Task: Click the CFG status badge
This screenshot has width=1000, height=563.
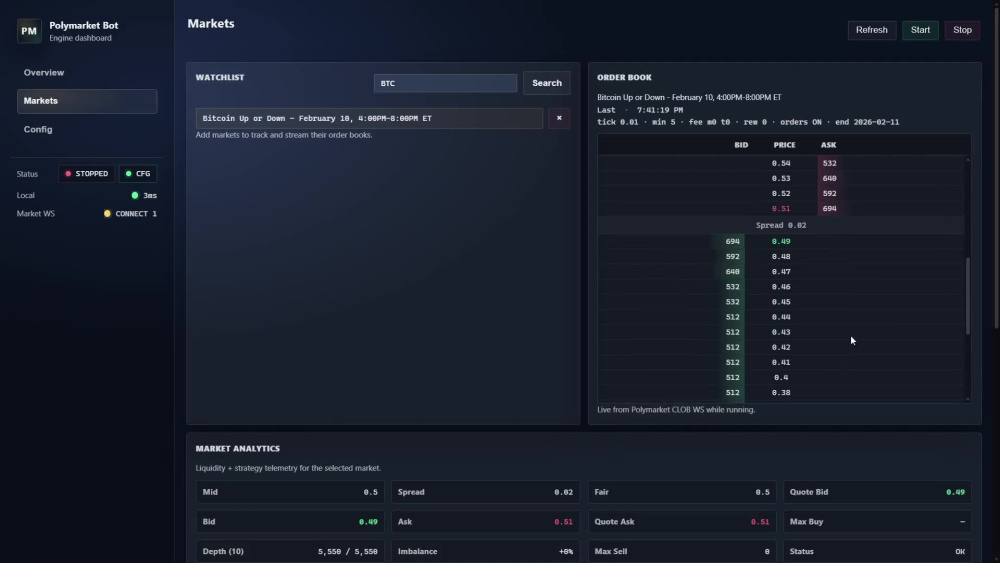Action: click(x=138, y=173)
